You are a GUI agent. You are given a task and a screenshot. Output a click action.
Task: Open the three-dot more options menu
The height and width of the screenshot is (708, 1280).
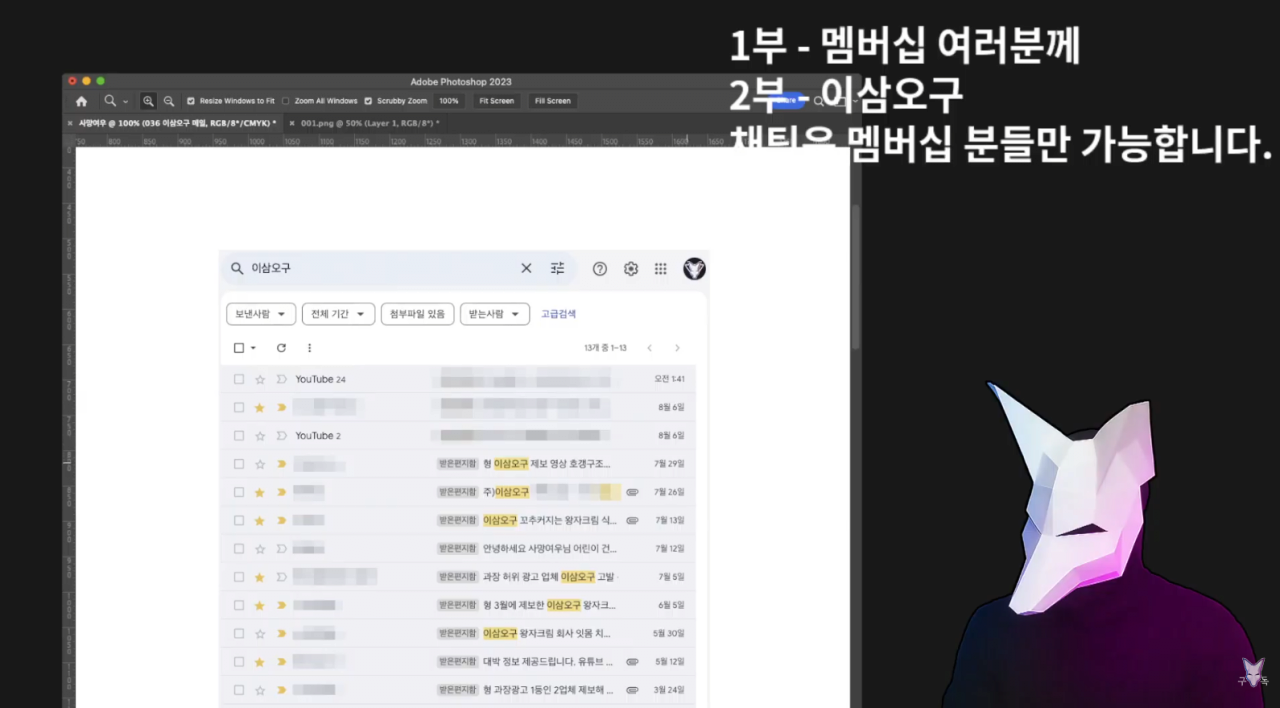(x=309, y=348)
